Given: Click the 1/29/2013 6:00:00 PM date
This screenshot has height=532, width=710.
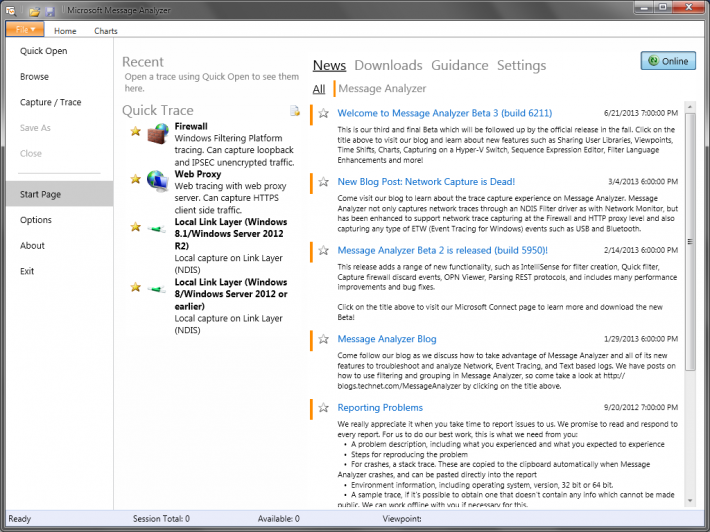Looking at the screenshot, I should click(641, 339).
